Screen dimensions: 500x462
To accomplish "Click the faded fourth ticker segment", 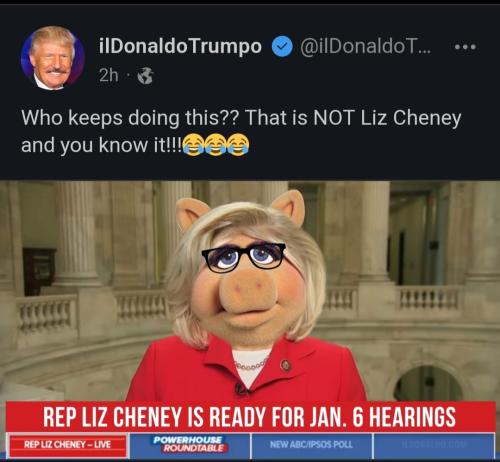I will tap(434, 445).
